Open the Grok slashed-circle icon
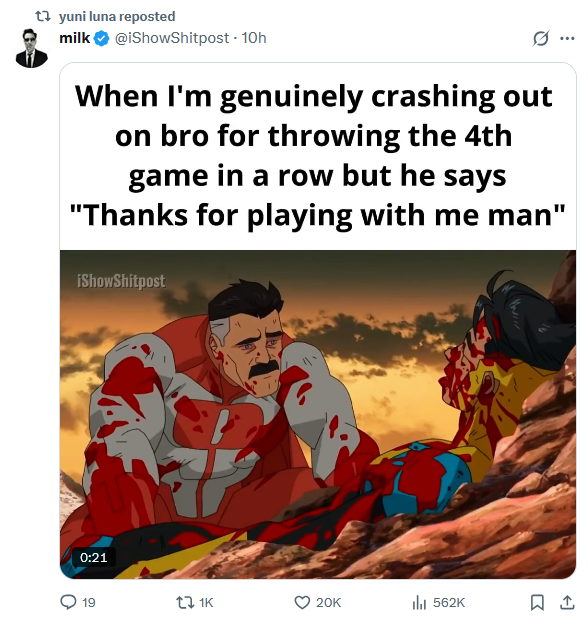Screen dimensions: 588x620 541,38
